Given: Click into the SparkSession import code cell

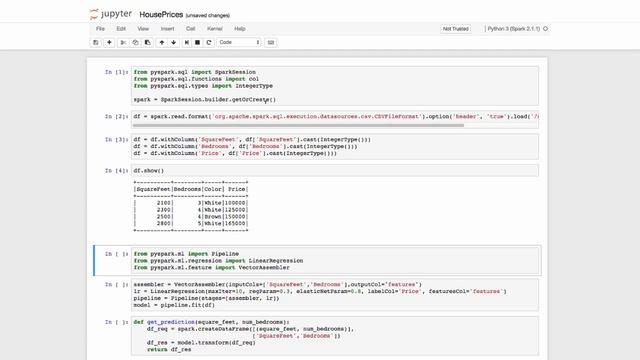Looking at the screenshot, I should 335,86.
